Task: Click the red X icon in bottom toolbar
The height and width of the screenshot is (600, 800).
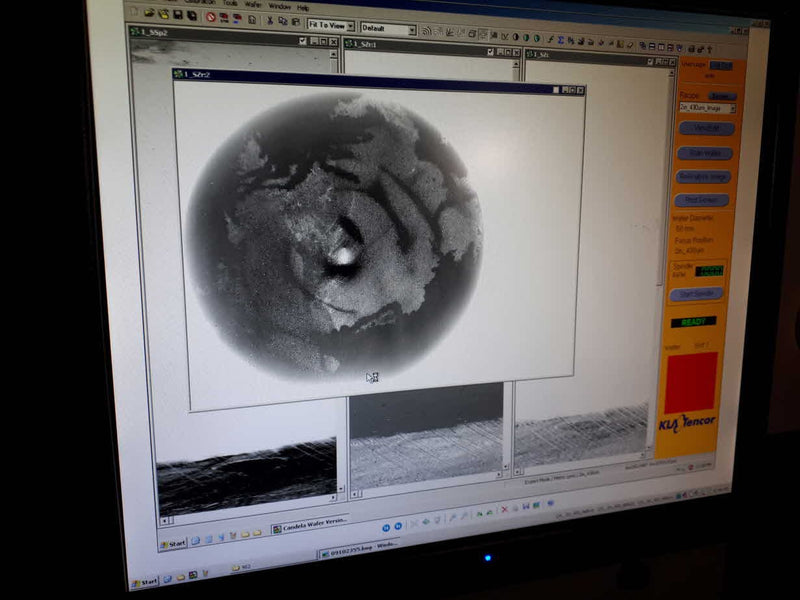Action: 505,509
